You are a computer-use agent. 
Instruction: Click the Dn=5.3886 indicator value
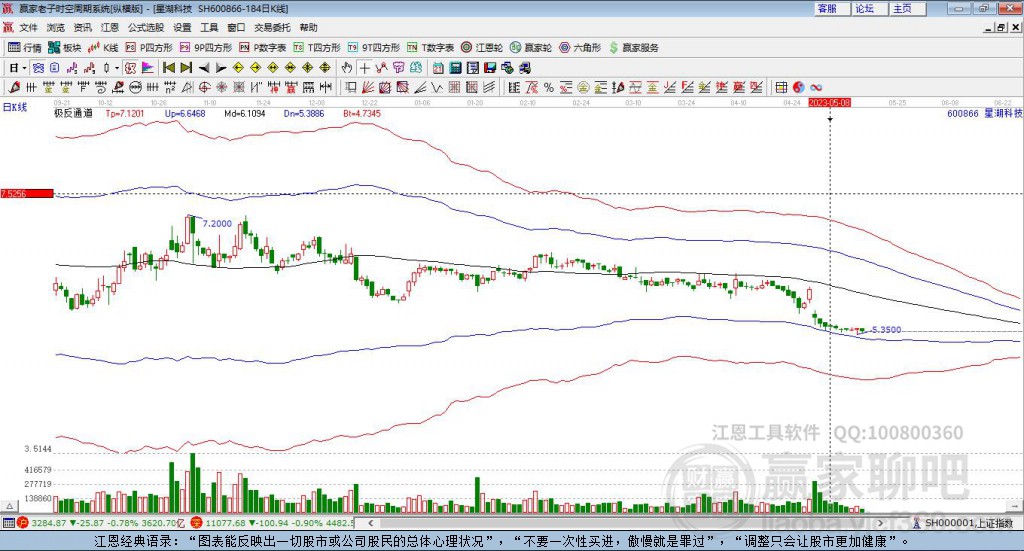pos(304,114)
